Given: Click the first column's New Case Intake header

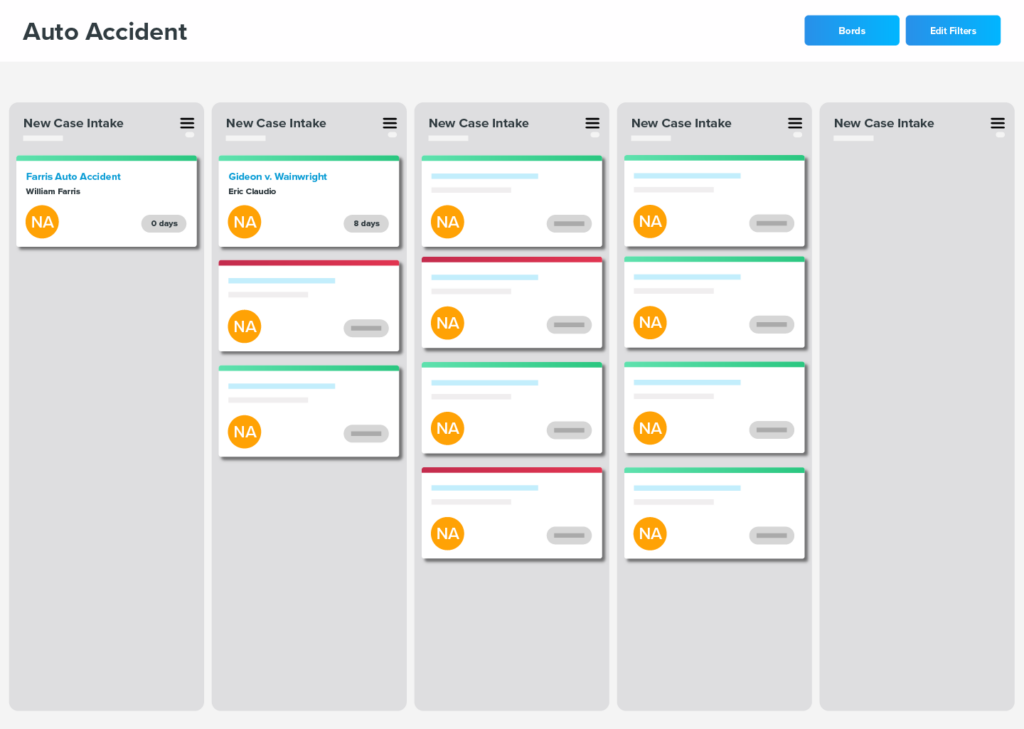Looking at the screenshot, I should pos(74,123).
